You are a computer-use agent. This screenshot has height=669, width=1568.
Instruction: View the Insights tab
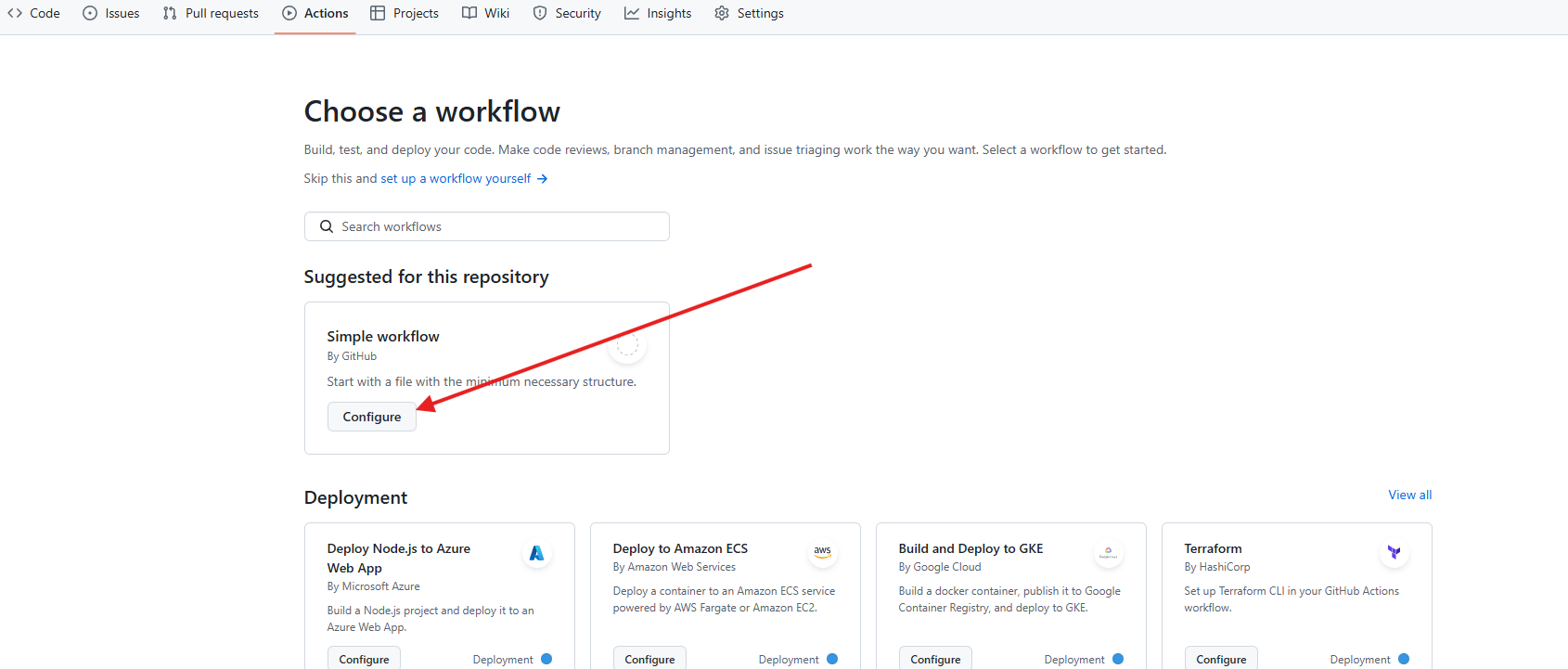tap(658, 13)
